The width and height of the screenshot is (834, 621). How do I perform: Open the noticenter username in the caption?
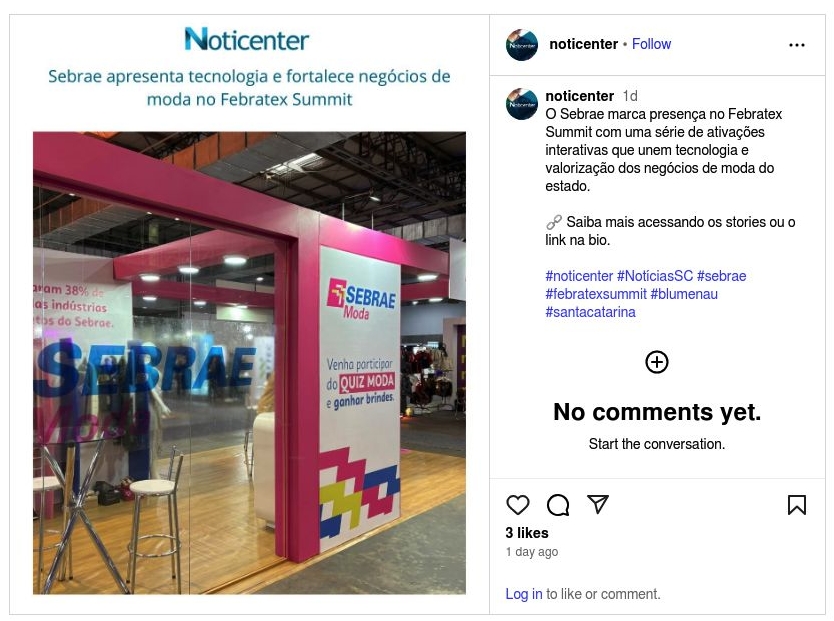[580, 96]
